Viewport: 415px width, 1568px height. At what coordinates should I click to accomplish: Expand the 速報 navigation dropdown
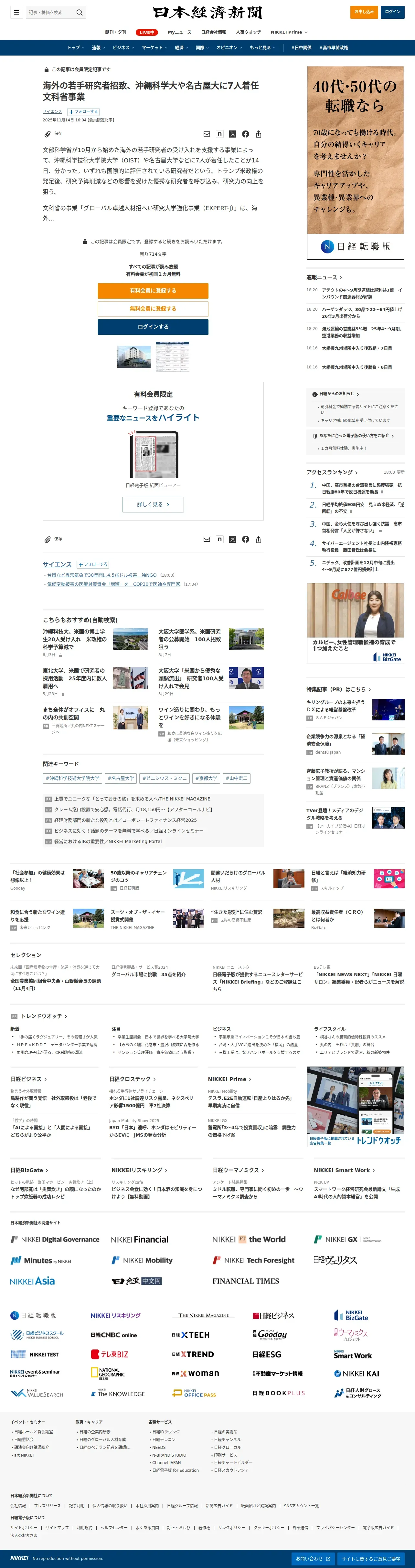(98, 47)
